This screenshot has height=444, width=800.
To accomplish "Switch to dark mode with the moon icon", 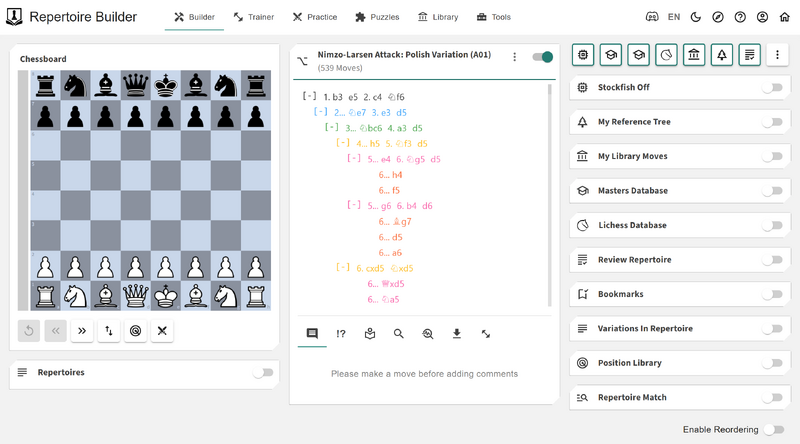I will tap(696, 17).
